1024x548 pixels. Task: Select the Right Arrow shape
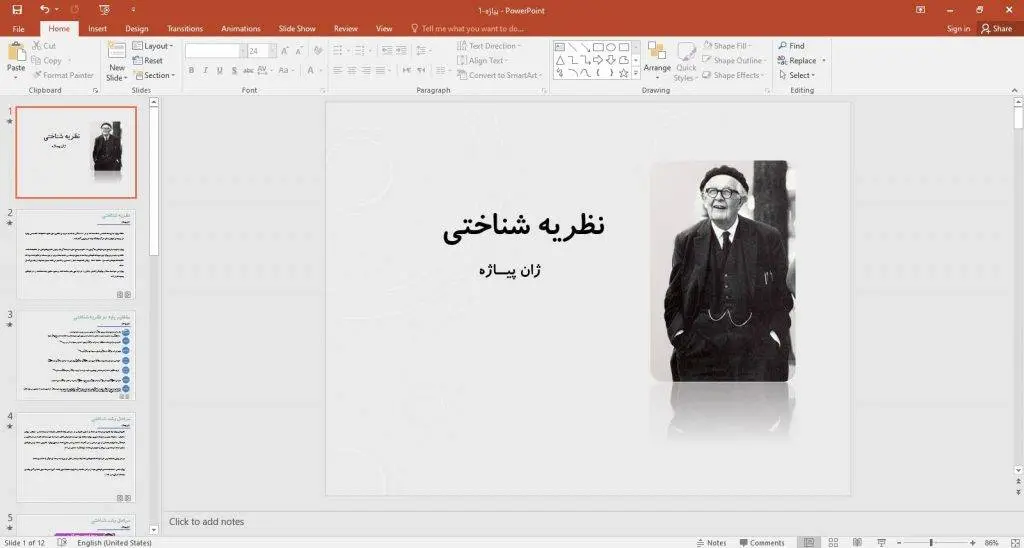coord(598,60)
